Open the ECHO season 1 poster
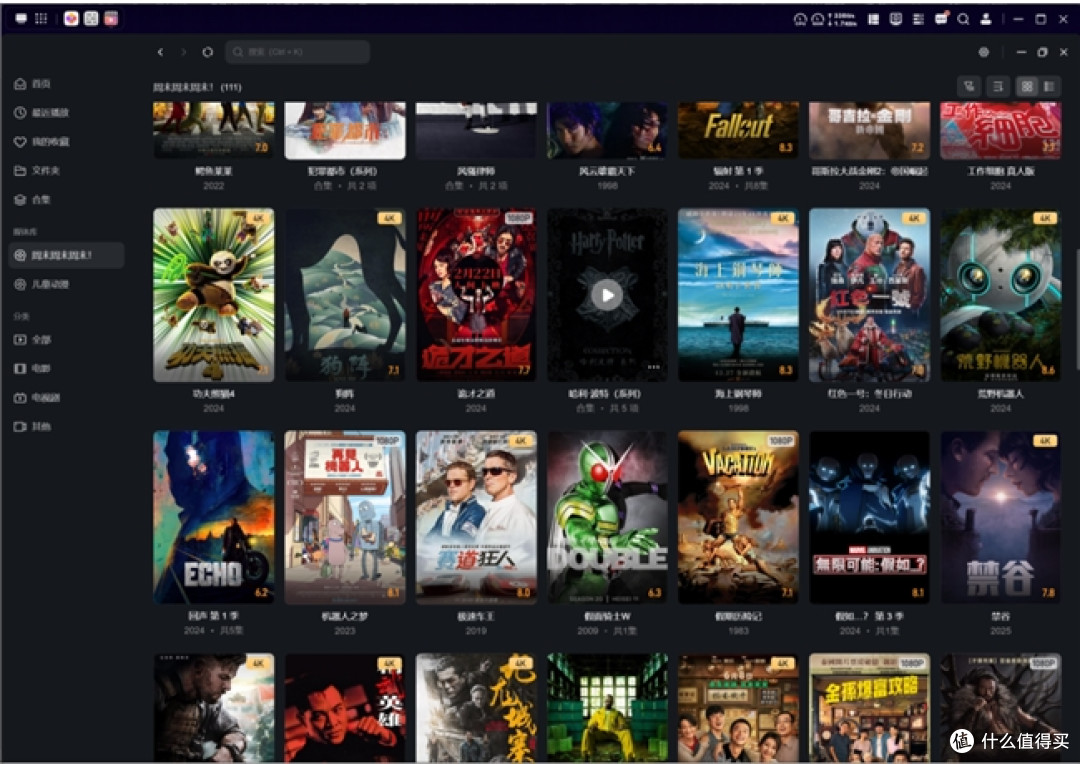The height and width of the screenshot is (764, 1080). (x=214, y=517)
